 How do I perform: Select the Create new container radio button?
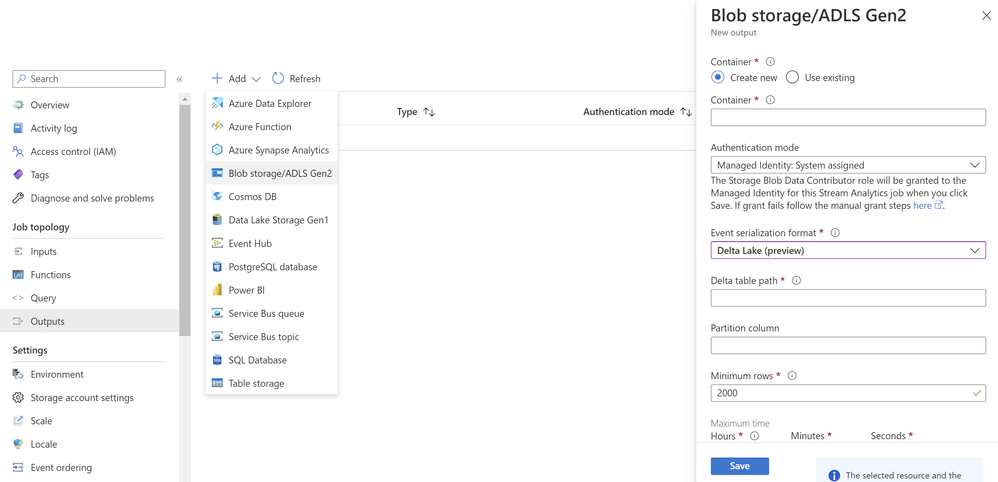point(717,78)
